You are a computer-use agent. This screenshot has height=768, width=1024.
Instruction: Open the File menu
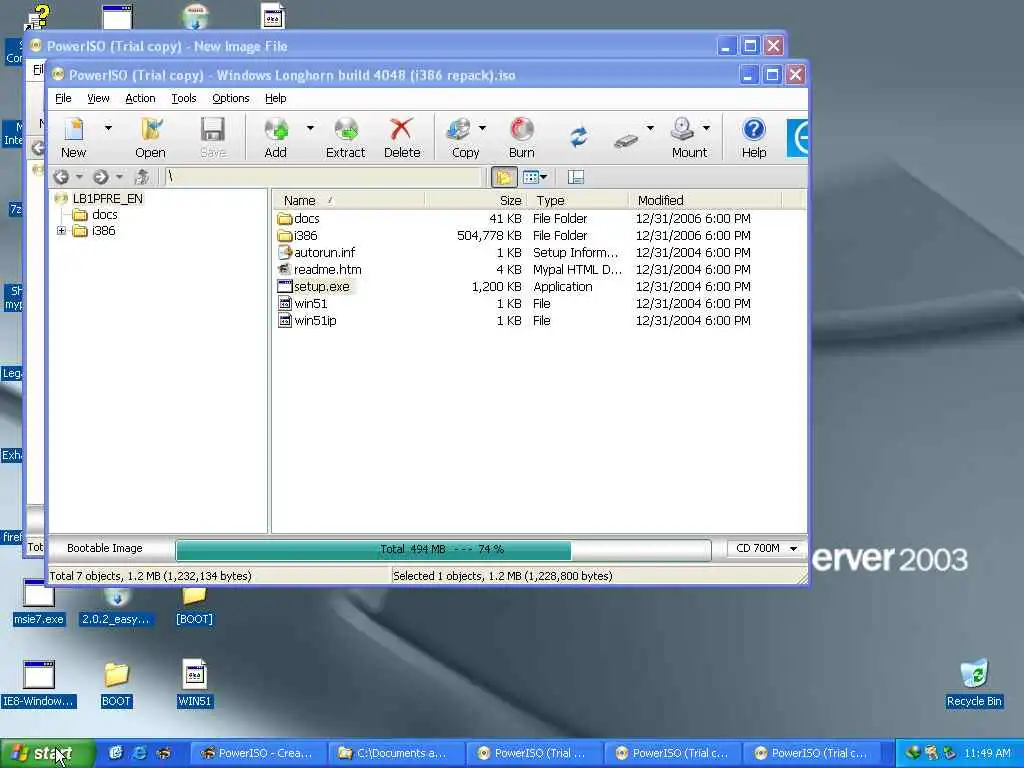[x=63, y=98]
